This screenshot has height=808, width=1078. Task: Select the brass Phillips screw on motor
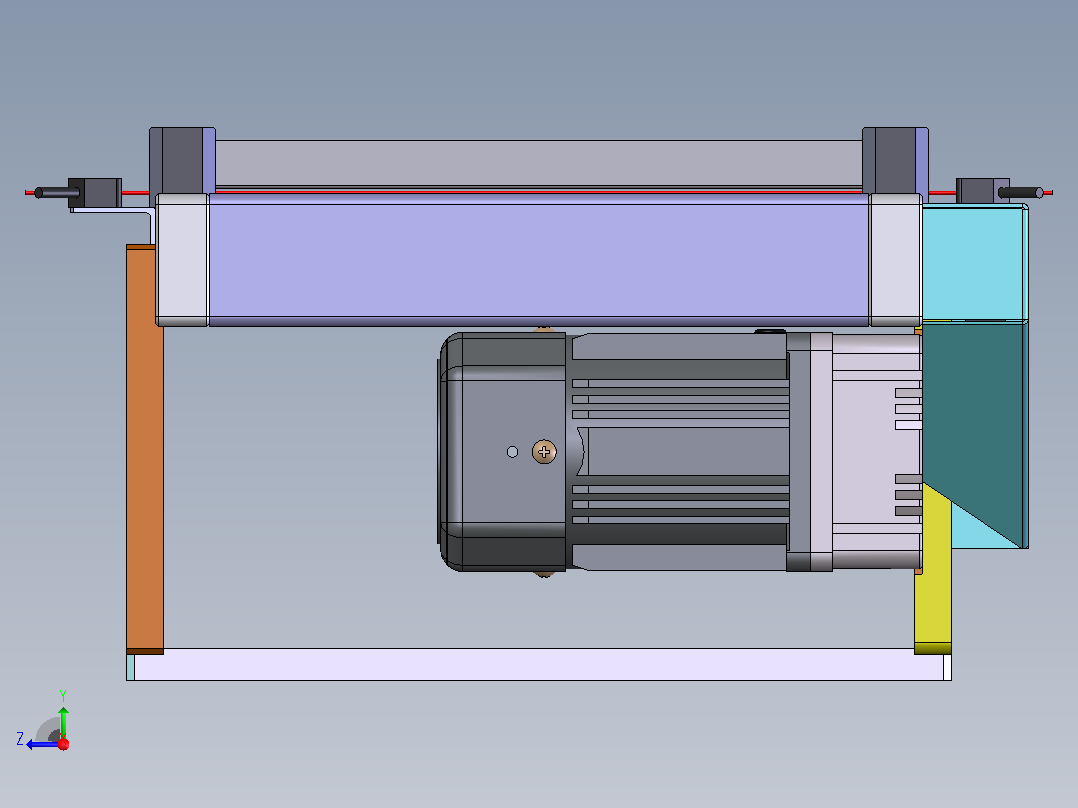point(544,452)
